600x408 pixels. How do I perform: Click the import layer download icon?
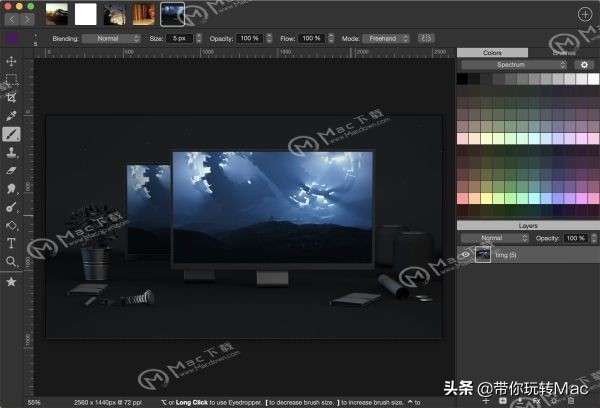pyautogui.click(x=520, y=401)
